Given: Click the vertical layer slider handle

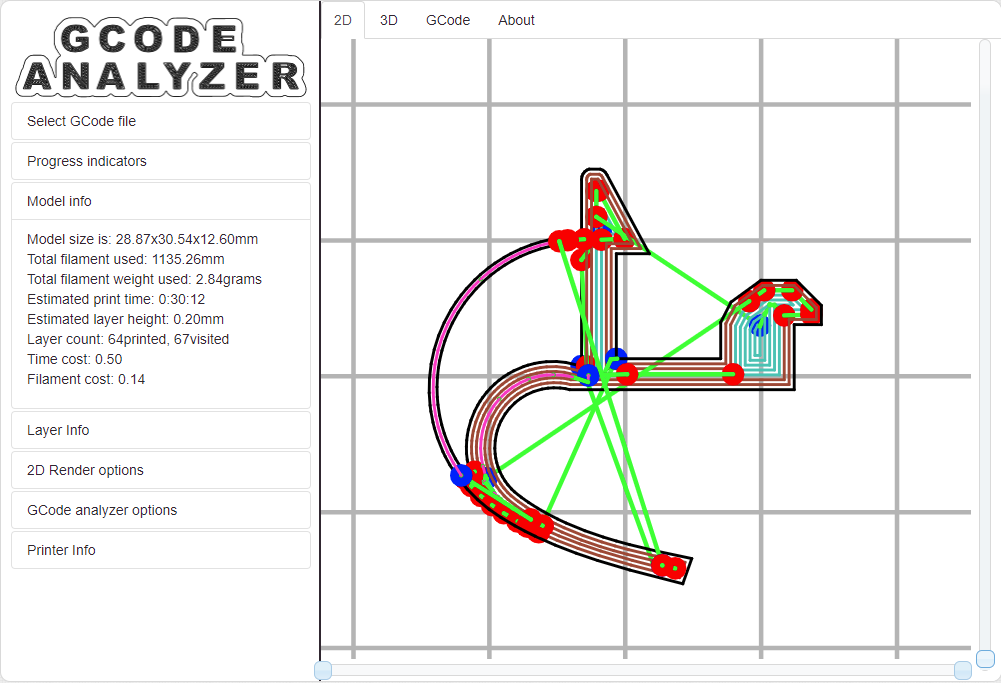Looking at the screenshot, I should tap(986, 659).
